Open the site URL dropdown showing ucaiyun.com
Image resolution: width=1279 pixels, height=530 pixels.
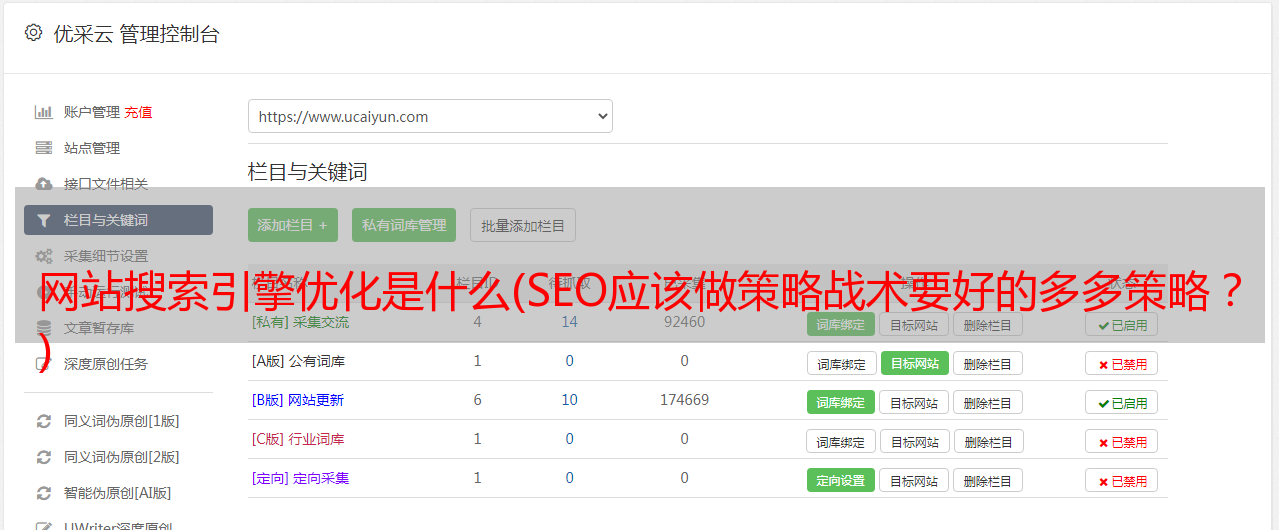click(x=430, y=116)
